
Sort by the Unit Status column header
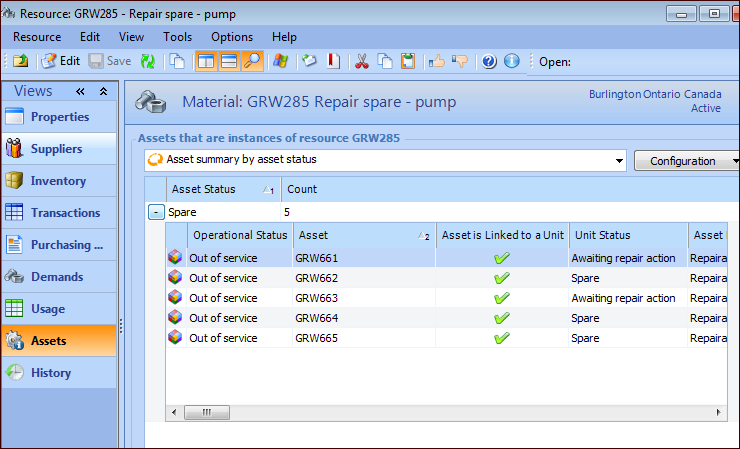pyautogui.click(x=602, y=235)
